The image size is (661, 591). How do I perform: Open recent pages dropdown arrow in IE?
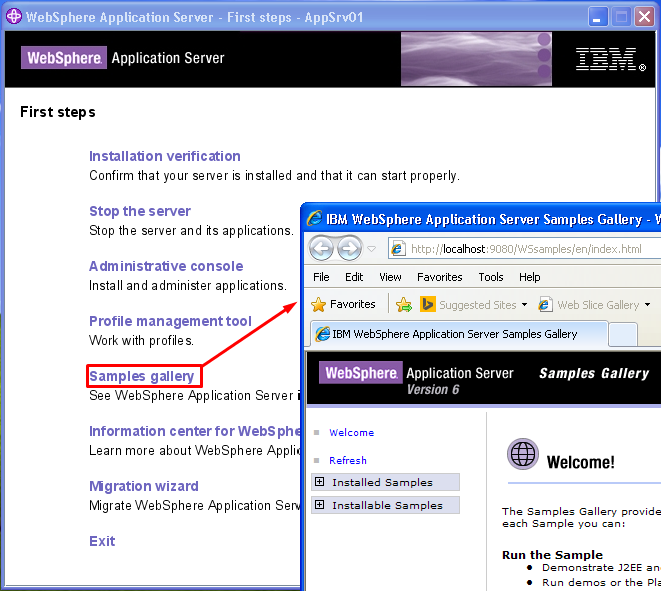(x=371, y=249)
